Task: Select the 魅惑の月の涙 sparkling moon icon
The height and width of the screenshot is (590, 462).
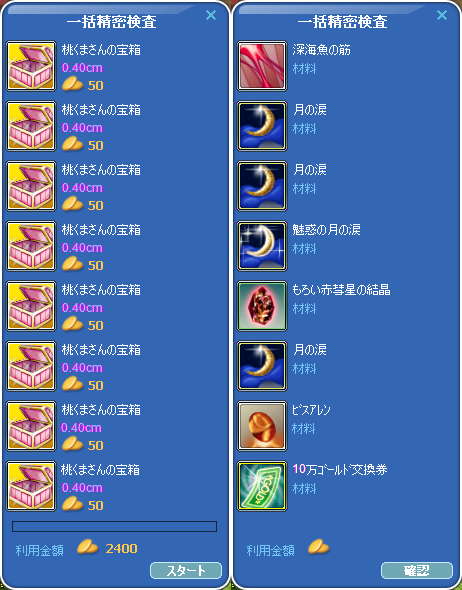Action: [262, 246]
